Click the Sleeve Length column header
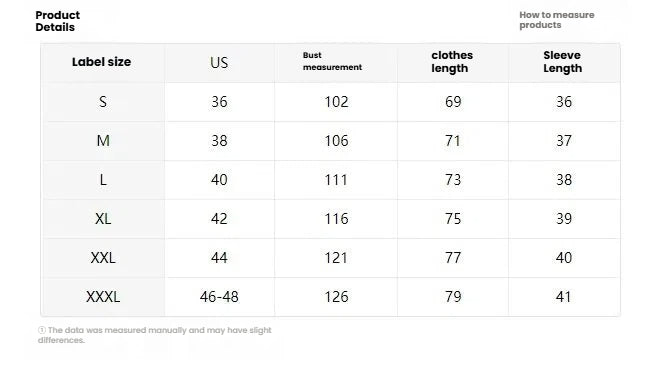 click(x=562, y=62)
